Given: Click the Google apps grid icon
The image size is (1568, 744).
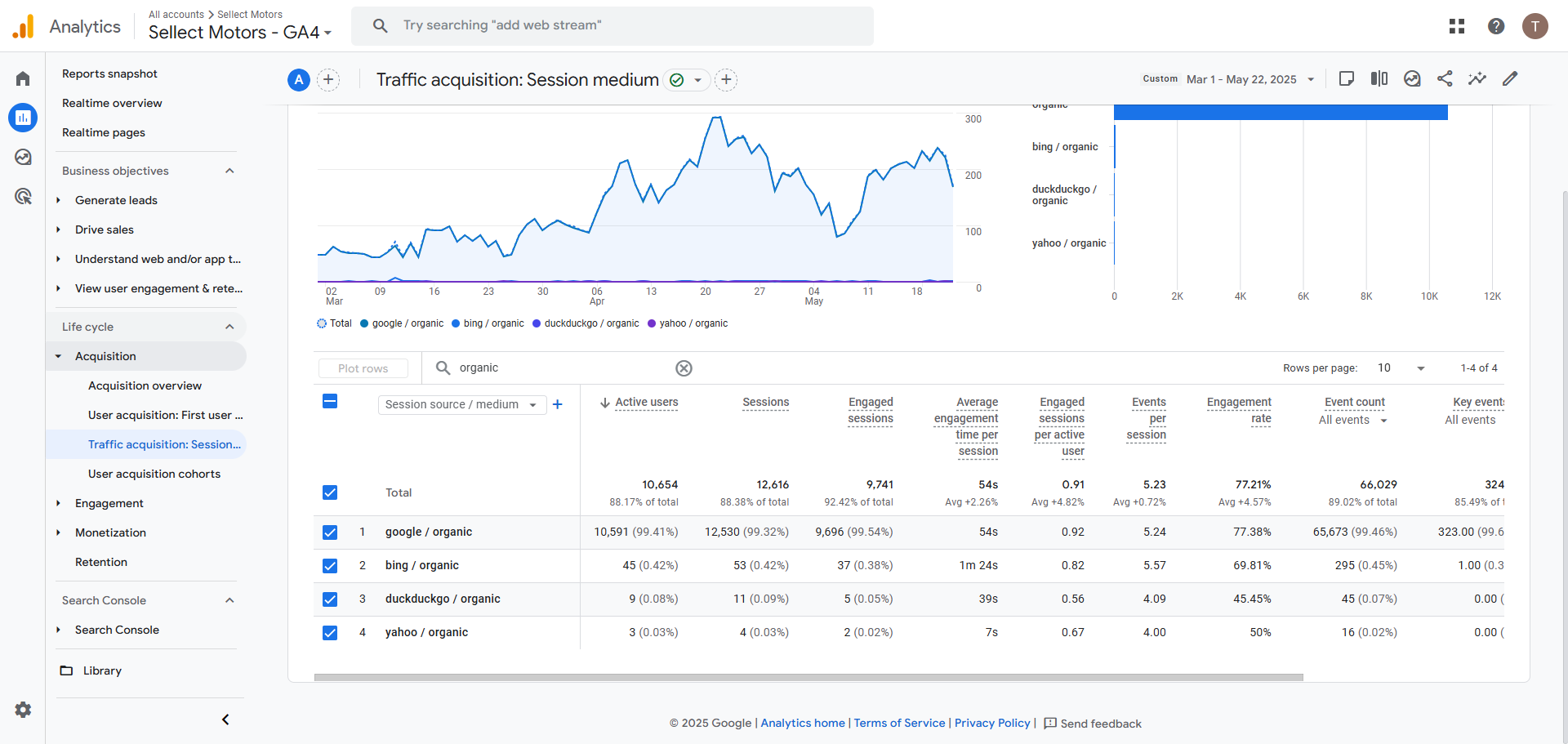Looking at the screenshot, I should point(1457,26).
